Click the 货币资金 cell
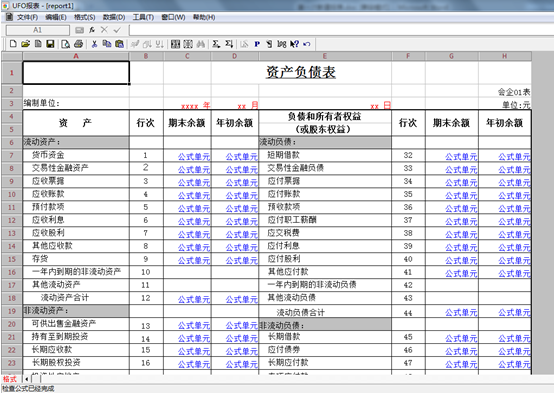Viewport: 554px width, 394px height. click(x=76, y=155)
